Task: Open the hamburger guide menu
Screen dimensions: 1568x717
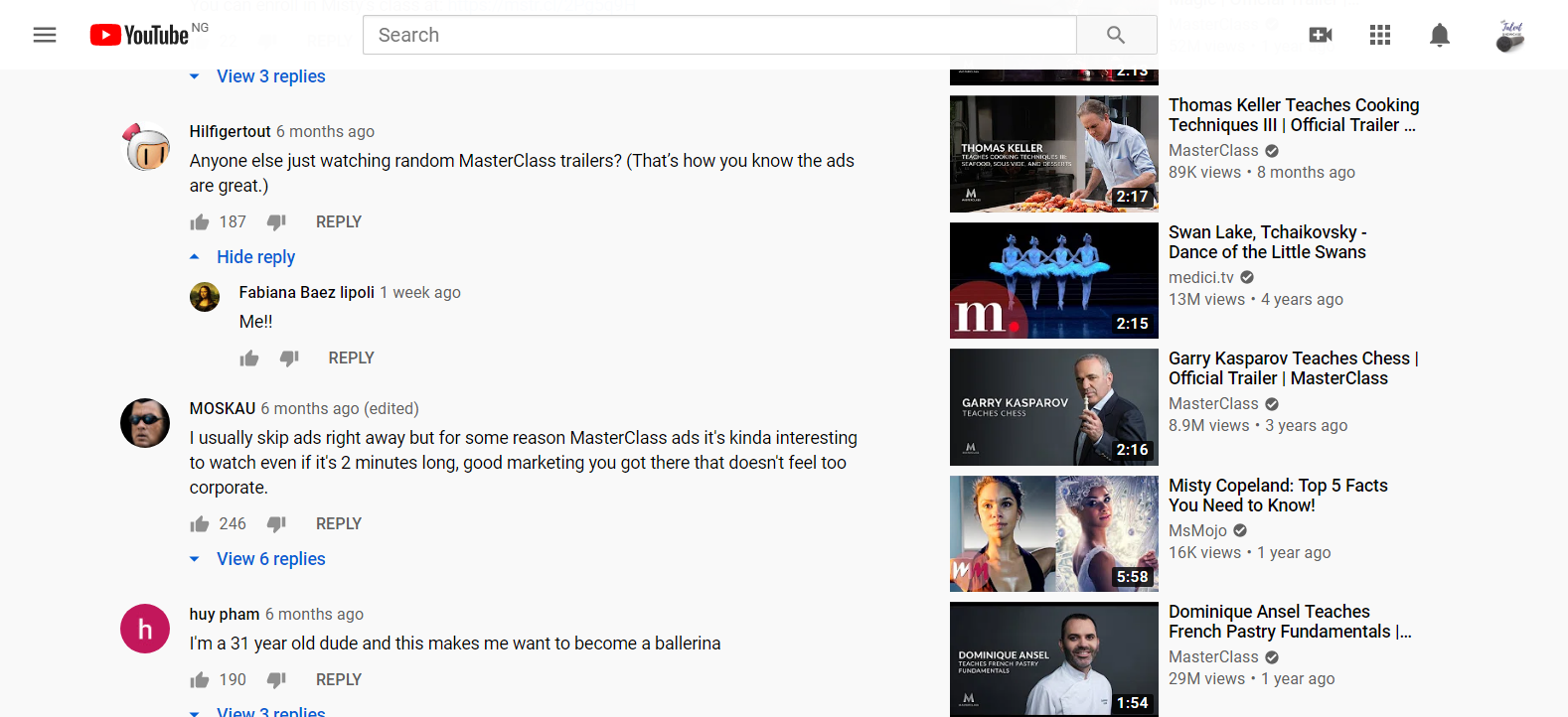Action: [x=45, y=35]
